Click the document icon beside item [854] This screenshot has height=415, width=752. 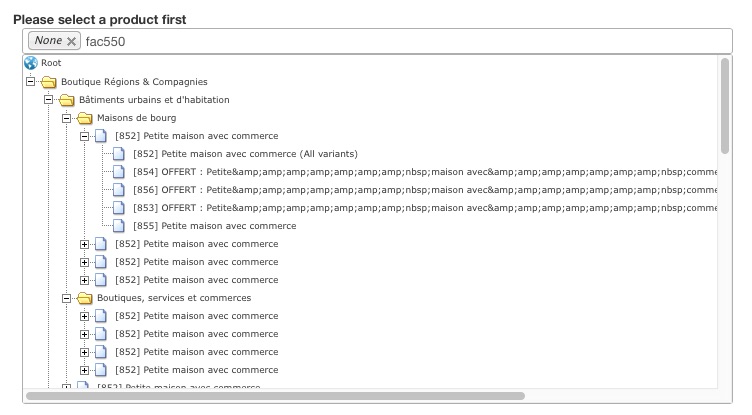[x=120, y=172]
